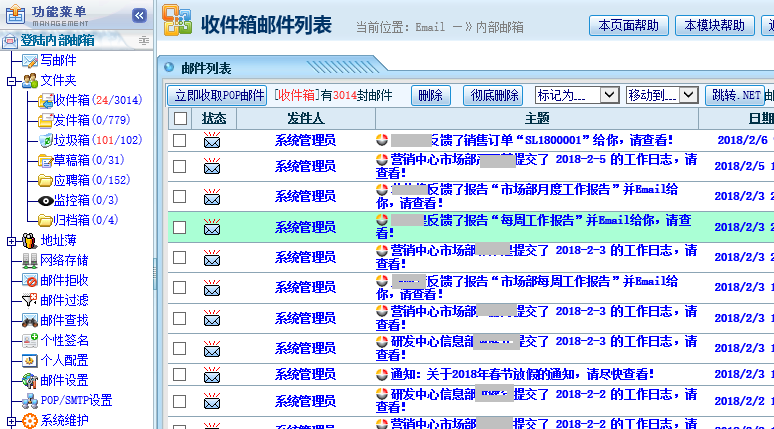774x429 pixels.
Task: Collapse the function menu sidebar
Action: (x=139, y=15)
